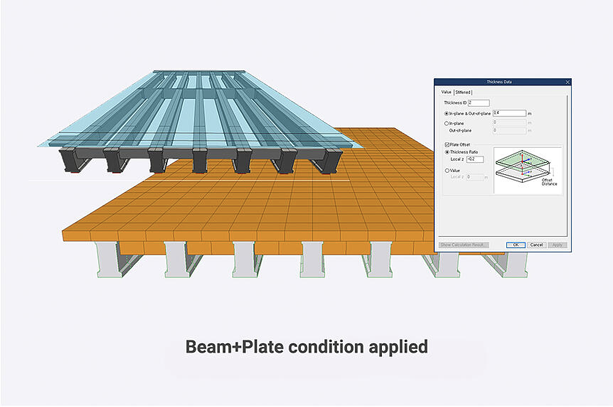Click the Cancel button
This screenshot has height=407, width=613.
click(x=537, y=244)
